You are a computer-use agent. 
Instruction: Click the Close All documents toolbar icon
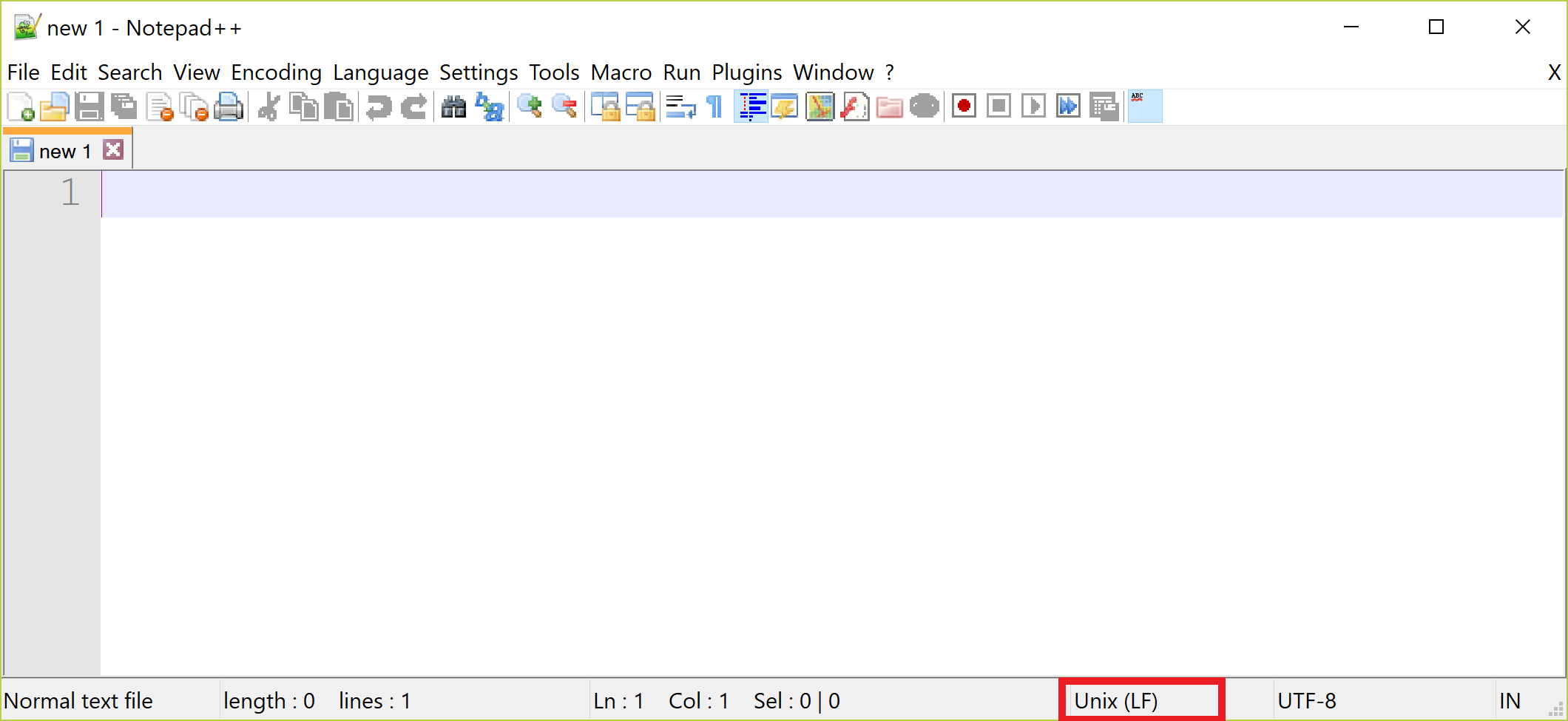195,107
